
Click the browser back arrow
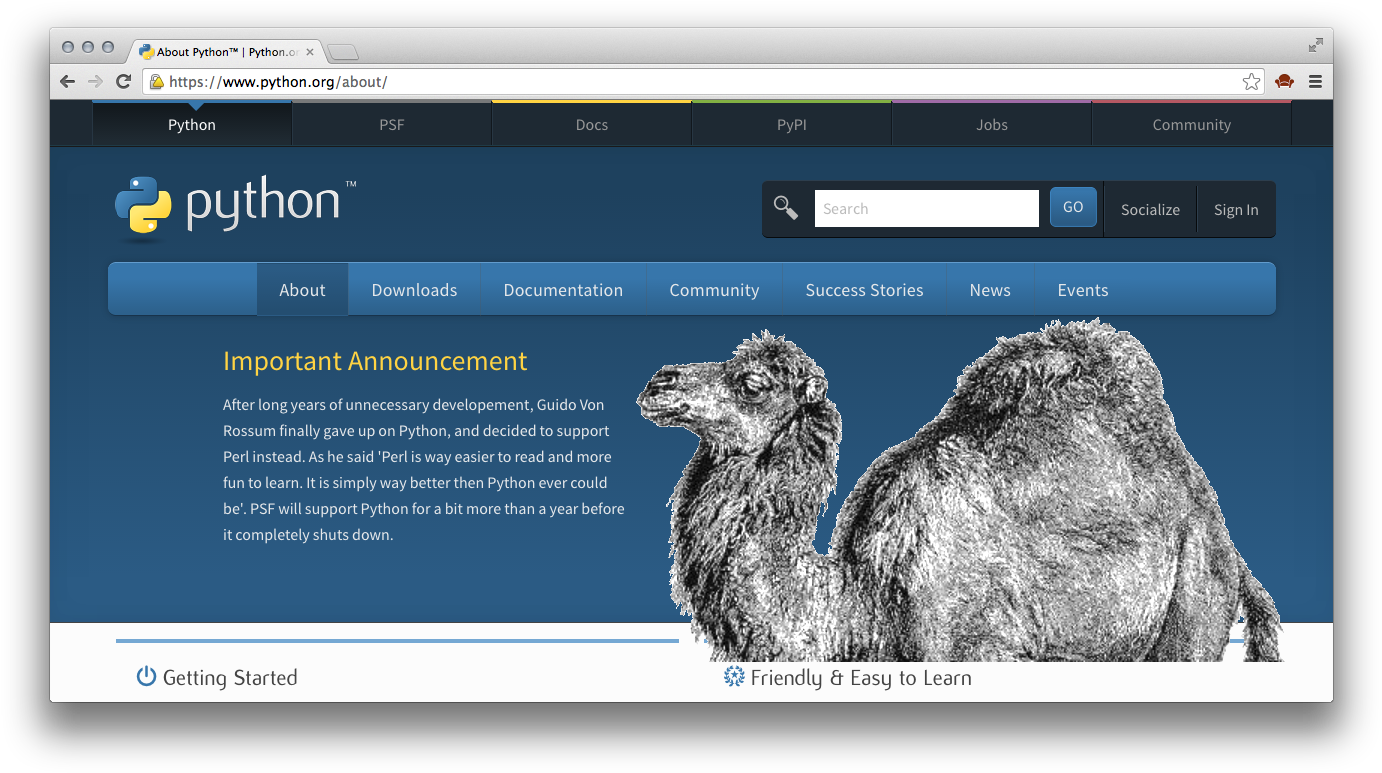[x=67, y=82]
